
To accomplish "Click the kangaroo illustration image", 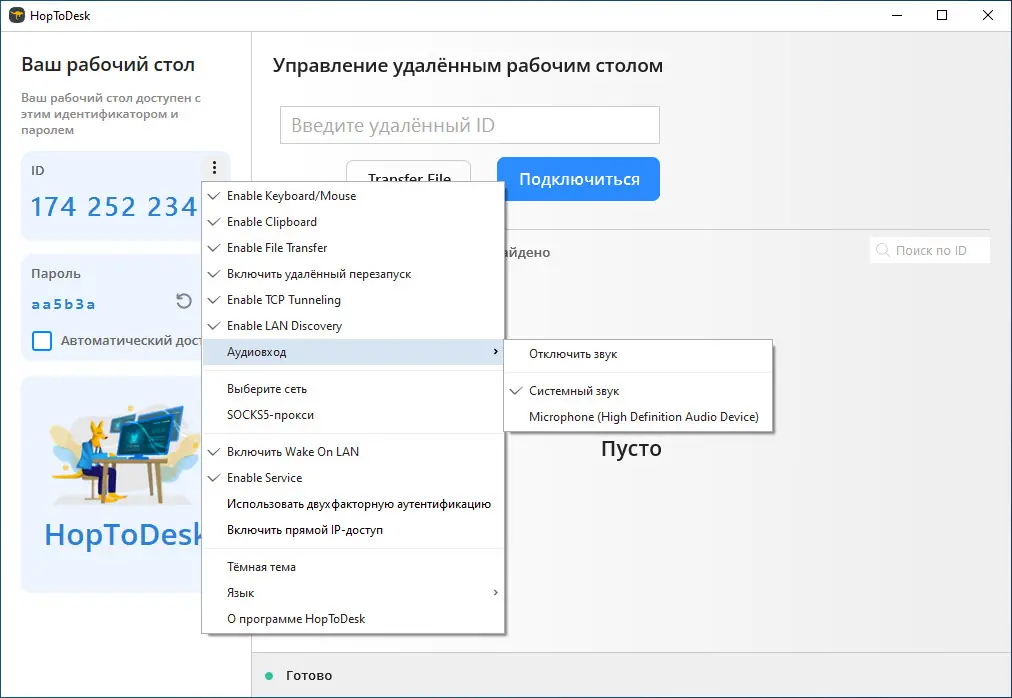I will (125, 455).
